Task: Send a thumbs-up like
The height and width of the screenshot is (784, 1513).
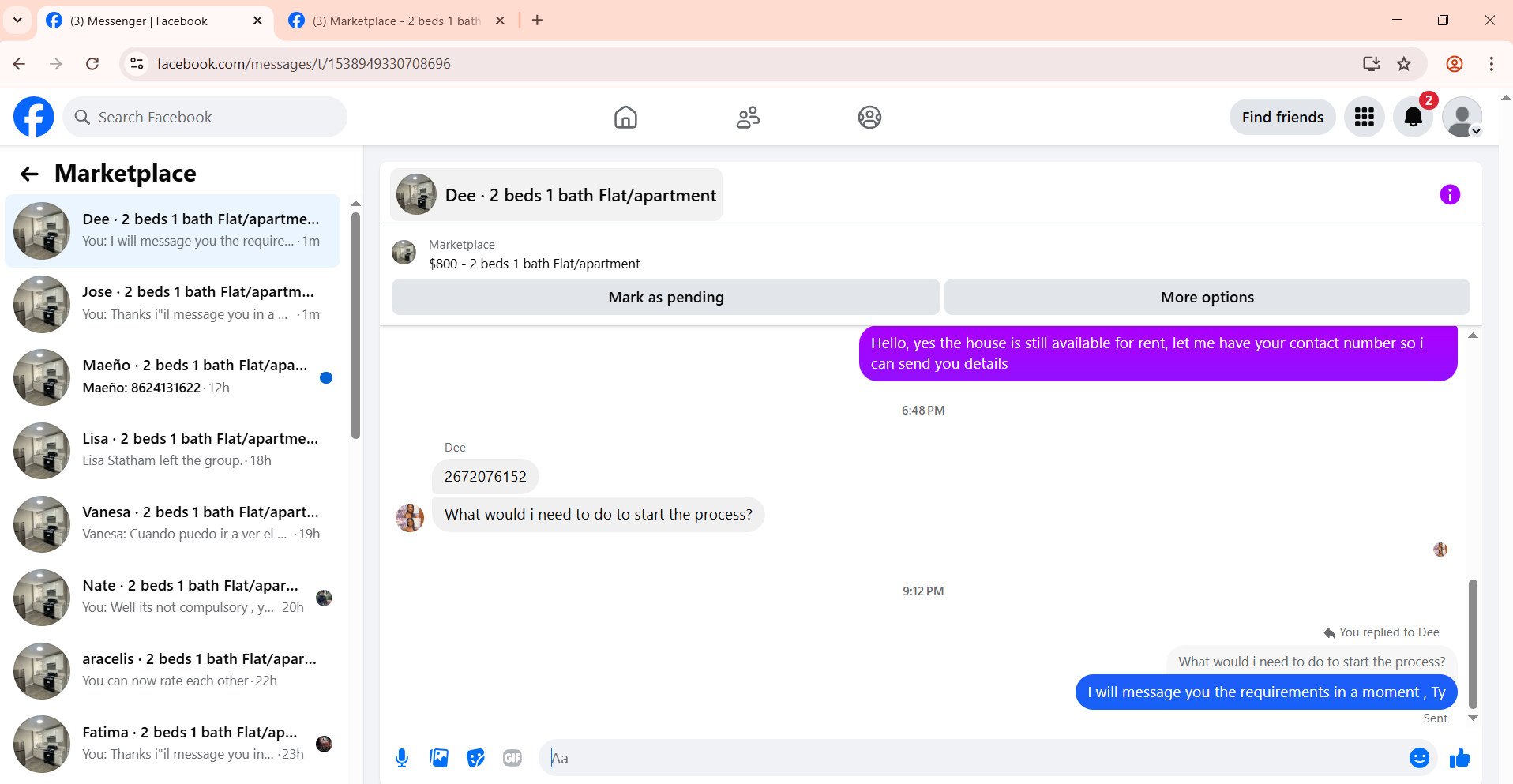Action: [x=1459, y=758]
